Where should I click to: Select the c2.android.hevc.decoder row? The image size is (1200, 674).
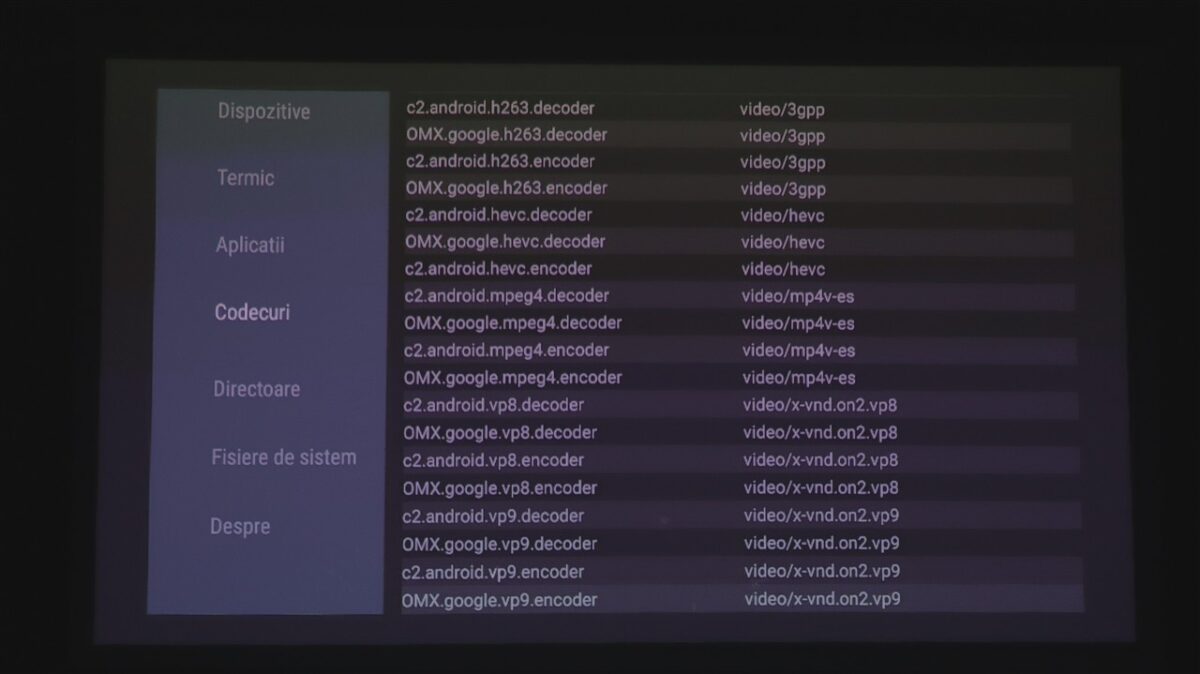click(498, 214)
